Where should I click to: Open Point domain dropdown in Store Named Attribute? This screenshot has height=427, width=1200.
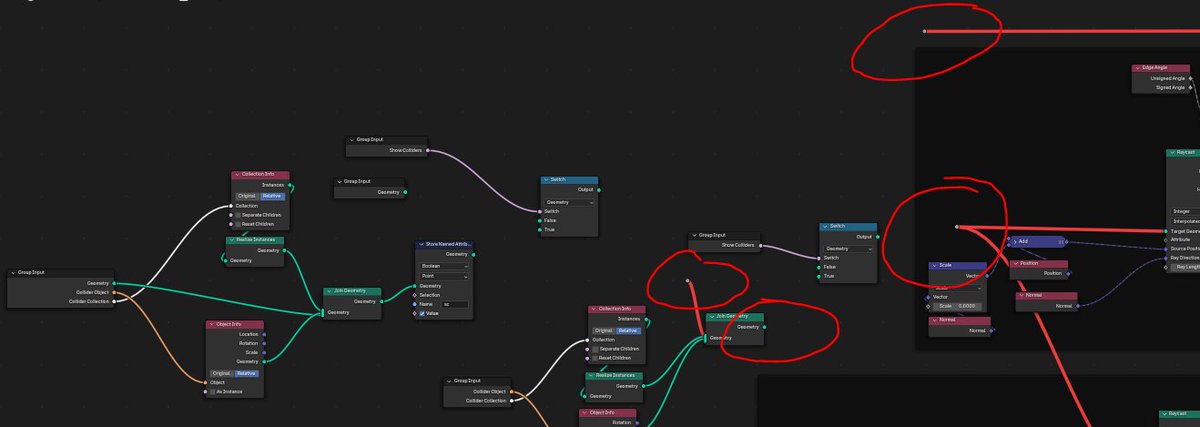(x=443, y=275)
